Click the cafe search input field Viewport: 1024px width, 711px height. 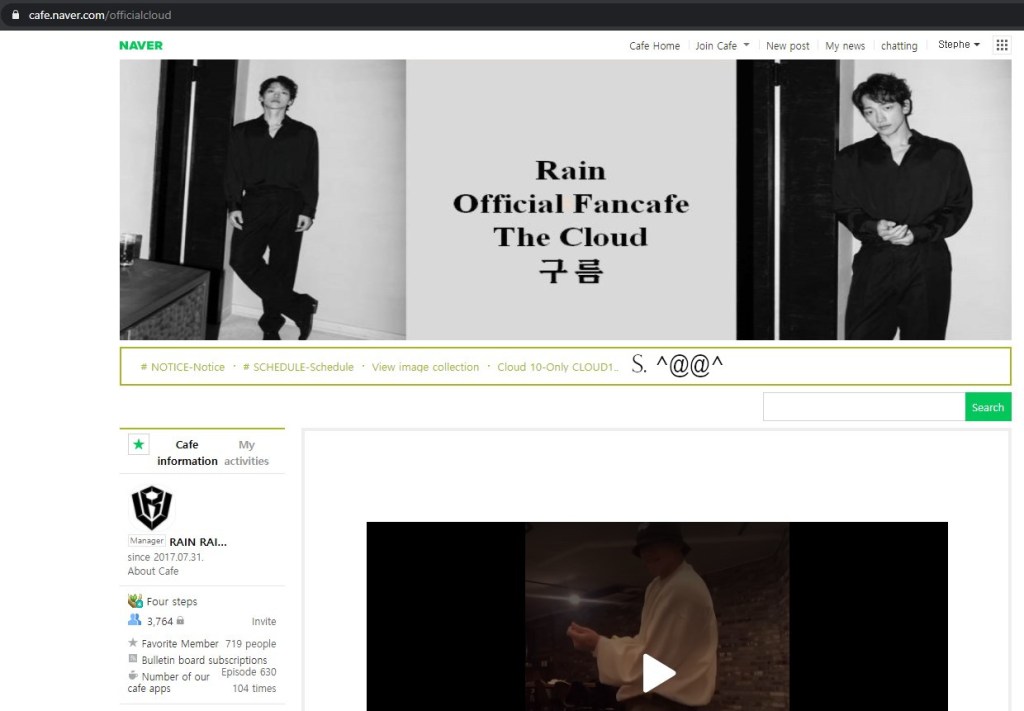(x=863, y=407)
